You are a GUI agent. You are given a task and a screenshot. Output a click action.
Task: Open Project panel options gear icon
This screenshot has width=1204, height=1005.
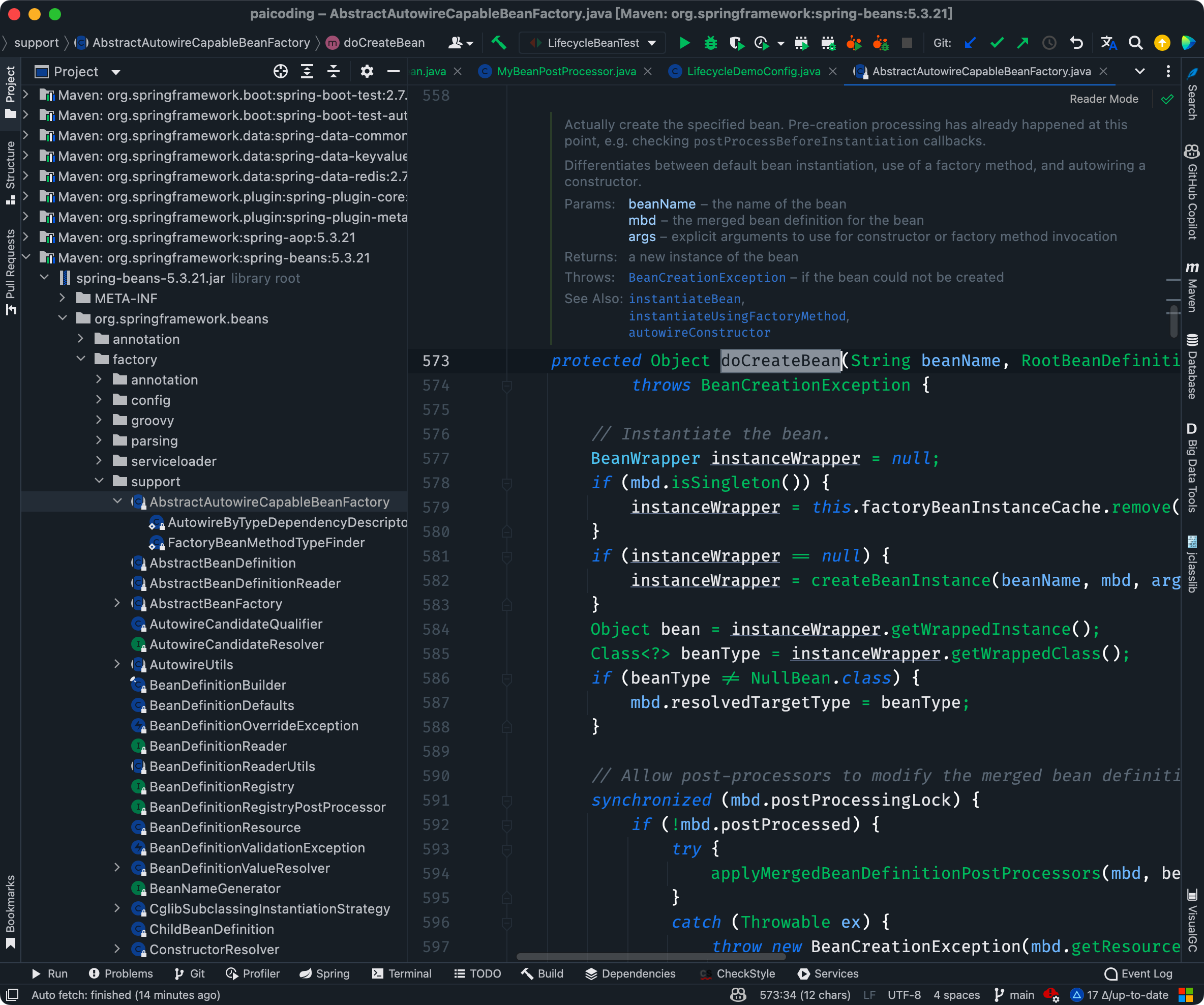point(367,71)
